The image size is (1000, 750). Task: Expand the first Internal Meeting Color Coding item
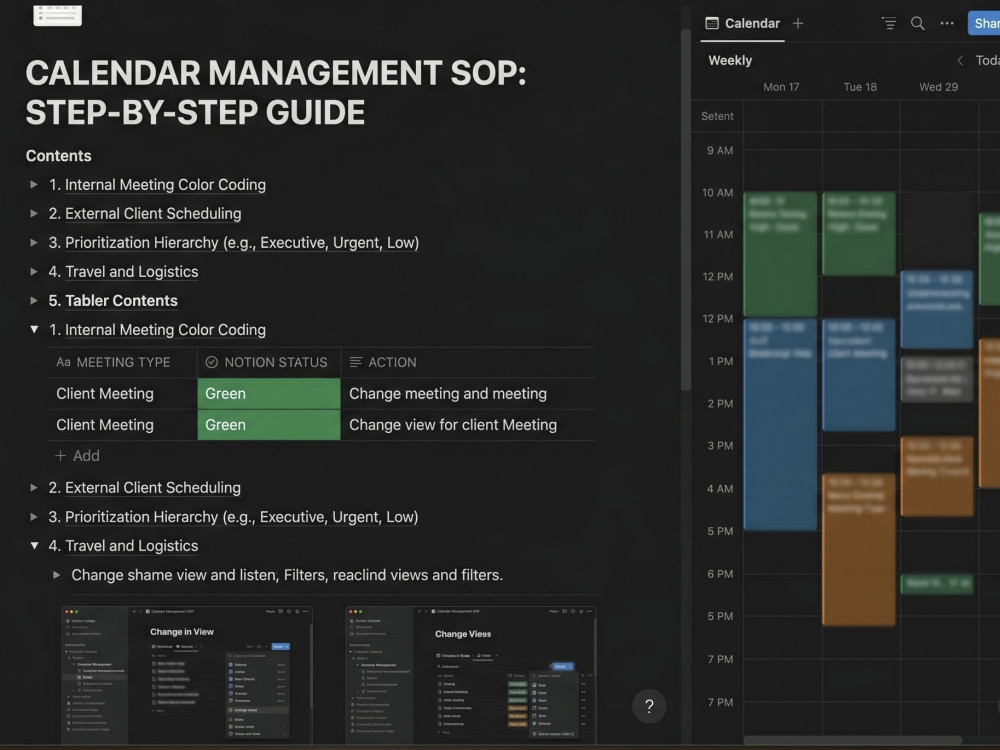click(33, 184)
